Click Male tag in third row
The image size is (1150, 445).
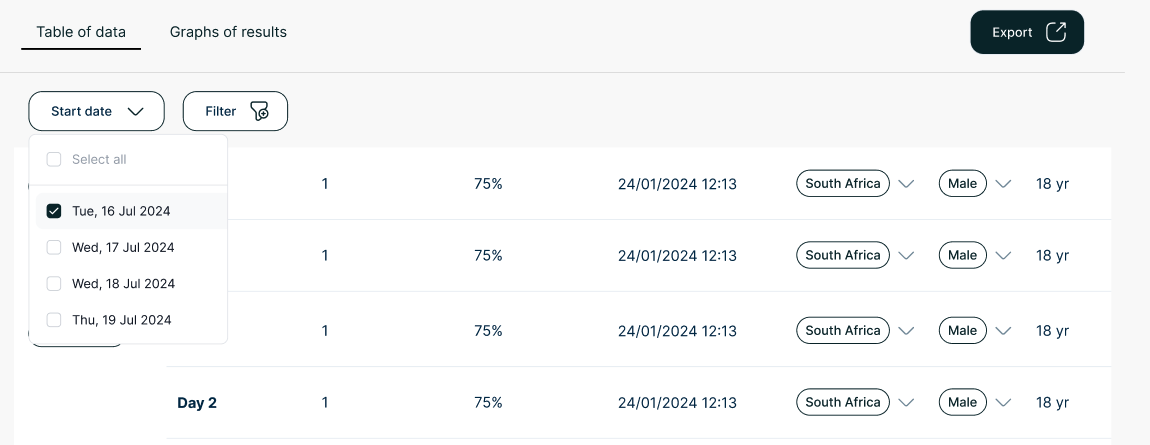coord(962,330)
